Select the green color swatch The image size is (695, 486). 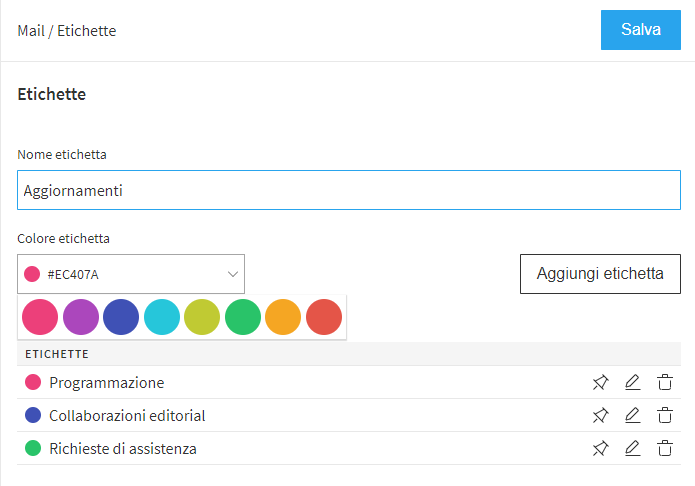tap(243, 317)
